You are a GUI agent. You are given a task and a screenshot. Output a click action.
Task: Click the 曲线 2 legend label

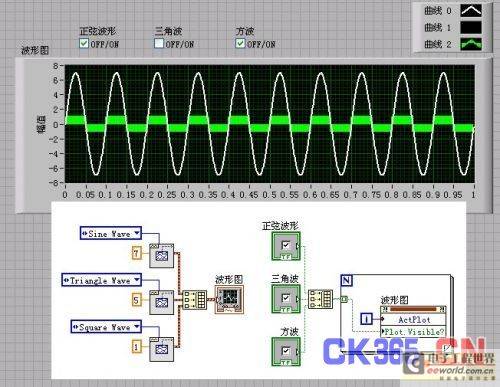tap(437, 44)
